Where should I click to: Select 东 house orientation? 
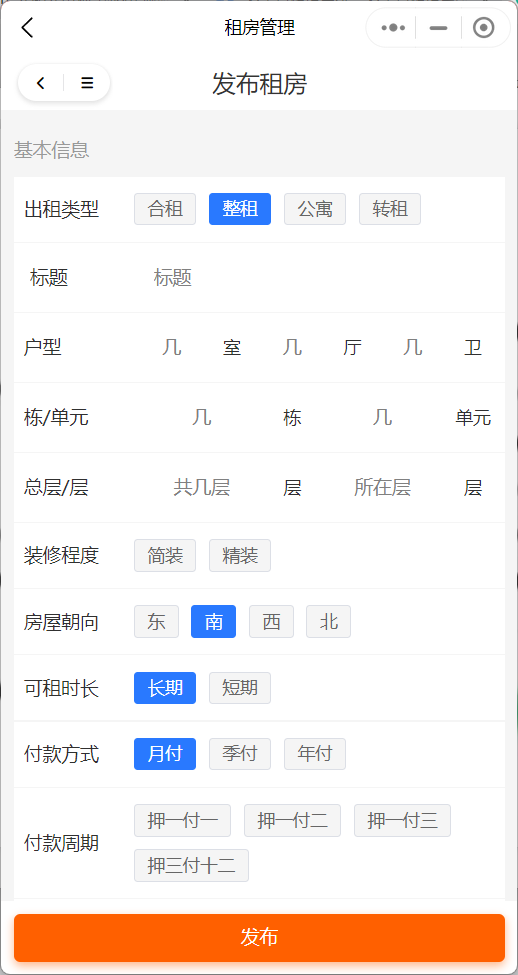156,621
